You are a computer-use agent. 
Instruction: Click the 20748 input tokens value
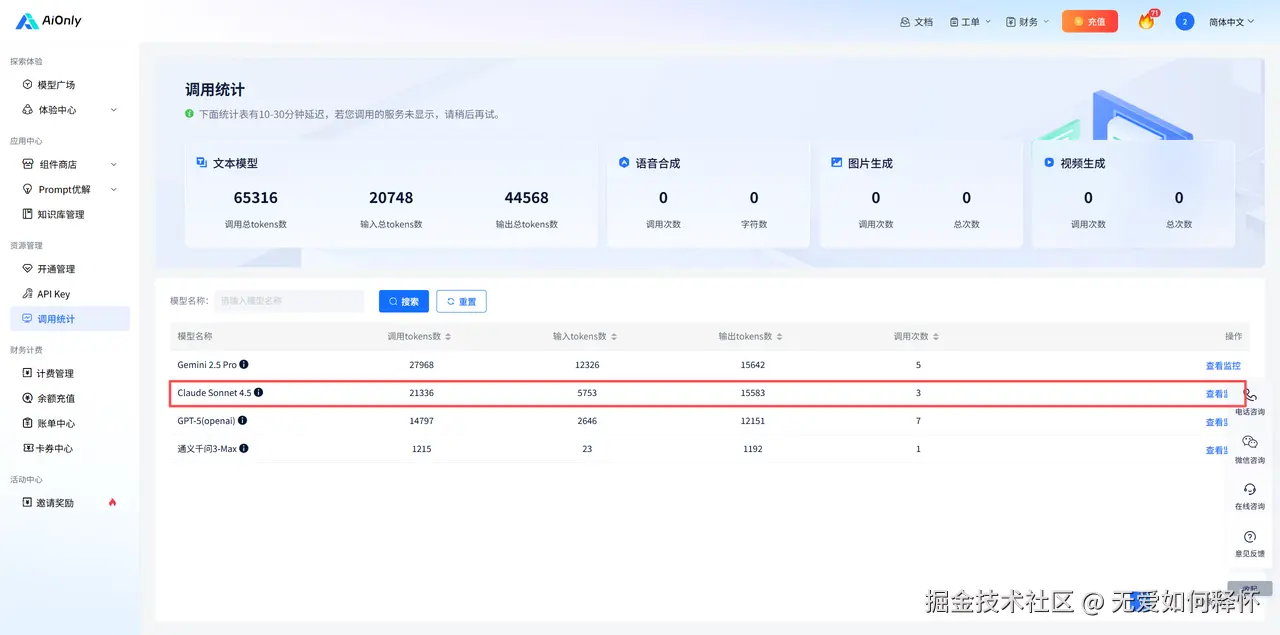point(391,198)
